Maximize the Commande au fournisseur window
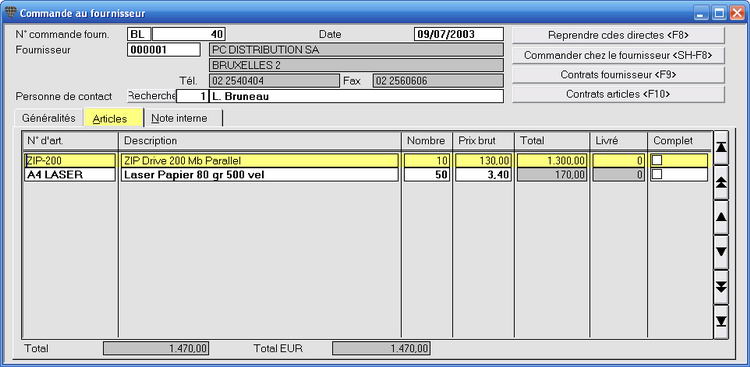The width and height of the screenshot is (750, 367). [719, 13]
